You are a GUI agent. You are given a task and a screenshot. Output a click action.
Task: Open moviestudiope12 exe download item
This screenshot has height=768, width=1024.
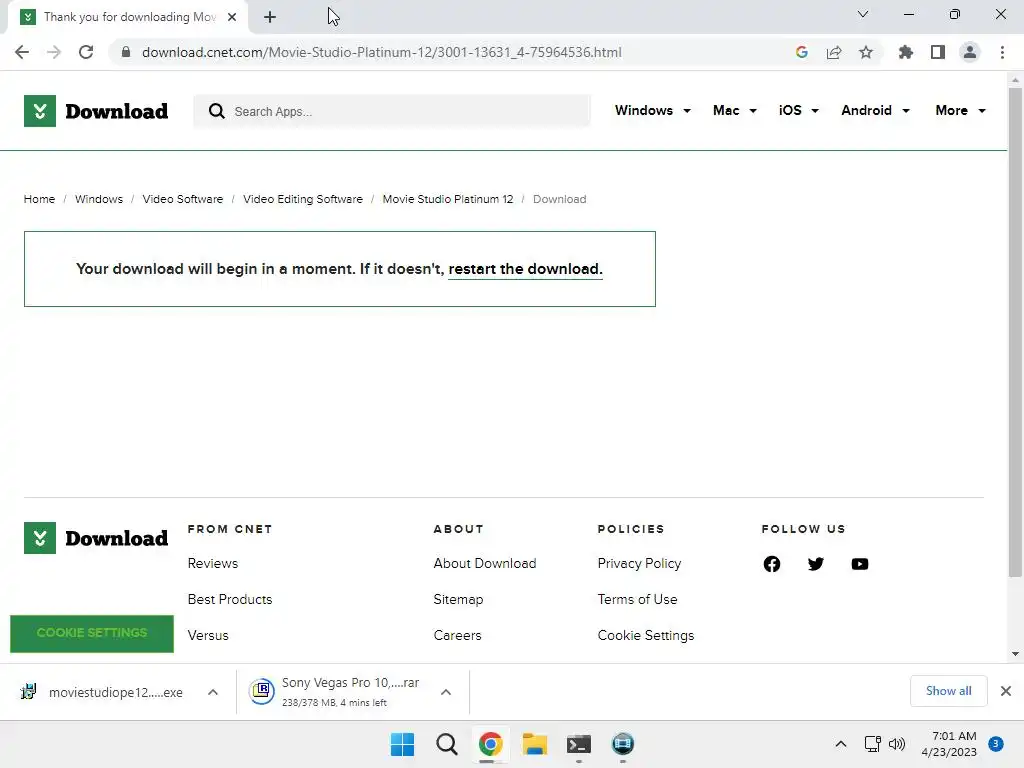click(x=102, y=692)
